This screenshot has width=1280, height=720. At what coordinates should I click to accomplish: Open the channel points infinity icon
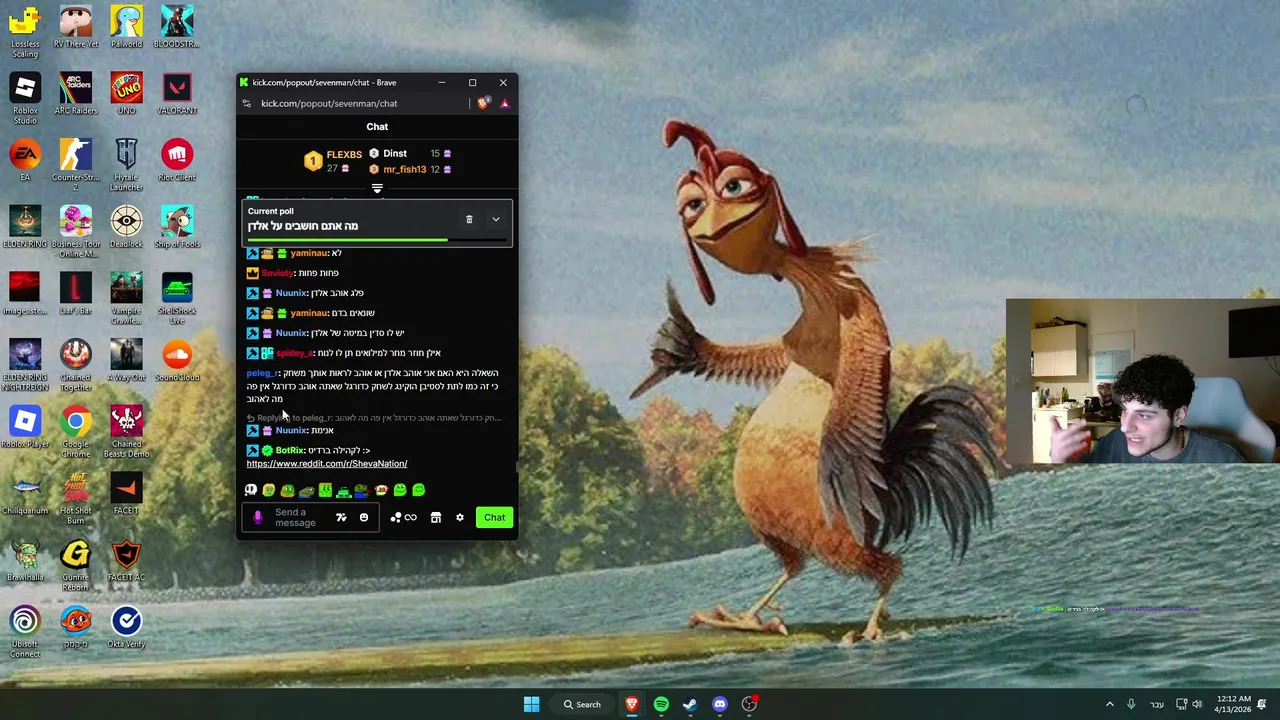pyautogui.click(x=404, y=517)
